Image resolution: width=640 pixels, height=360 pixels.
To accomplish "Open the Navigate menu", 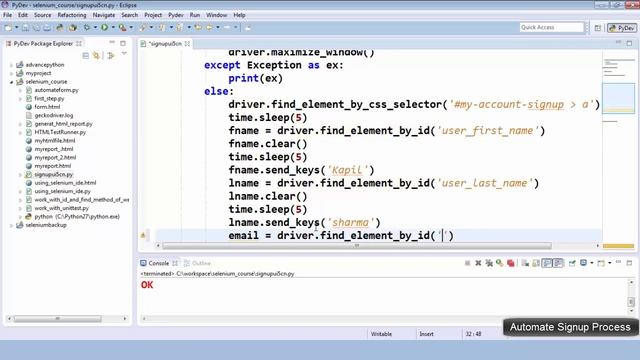I will tap(104, 15).
